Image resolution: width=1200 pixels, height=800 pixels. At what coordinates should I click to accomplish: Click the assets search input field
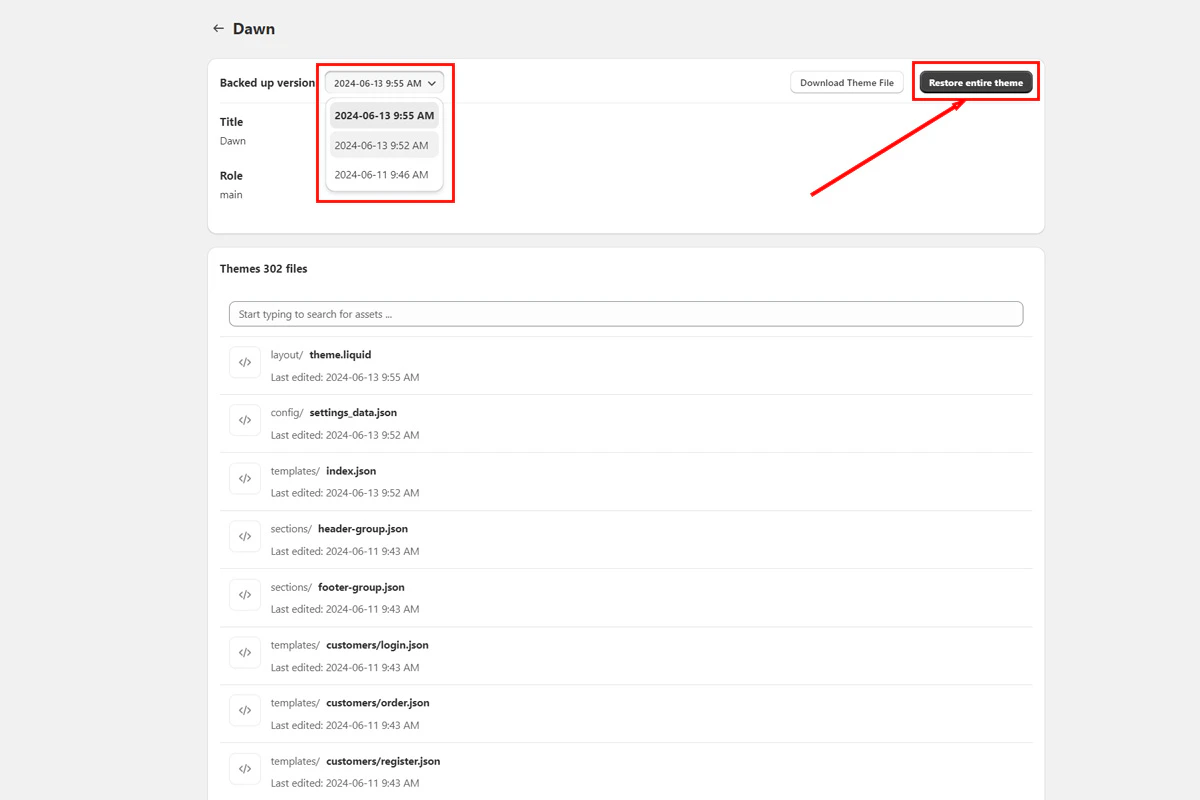pyautogui.click(x=626, y=313)
